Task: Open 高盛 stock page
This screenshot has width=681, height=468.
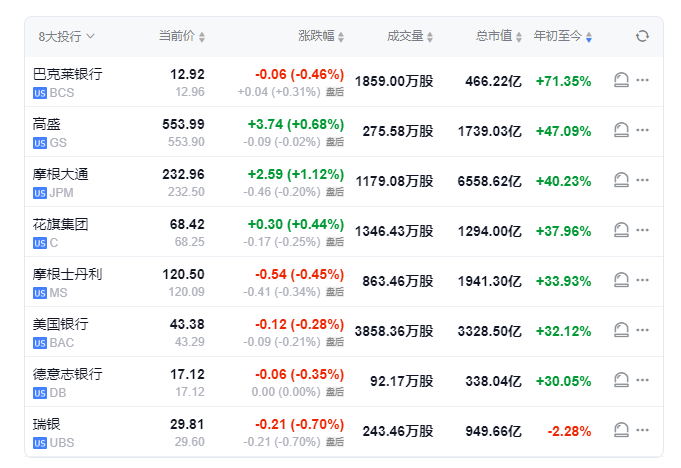Action: point(46,124)
